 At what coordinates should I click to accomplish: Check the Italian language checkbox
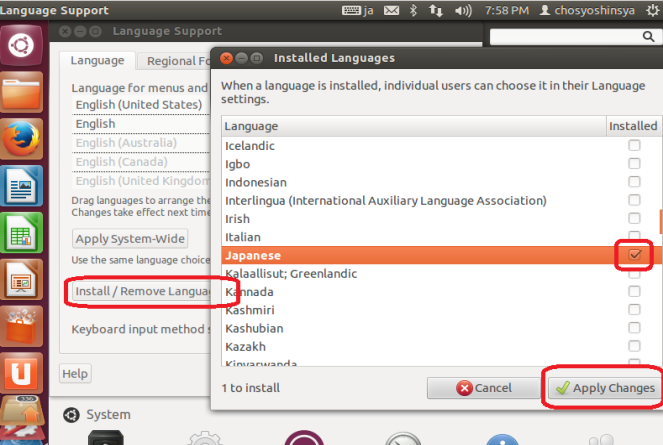click(634, 237)
